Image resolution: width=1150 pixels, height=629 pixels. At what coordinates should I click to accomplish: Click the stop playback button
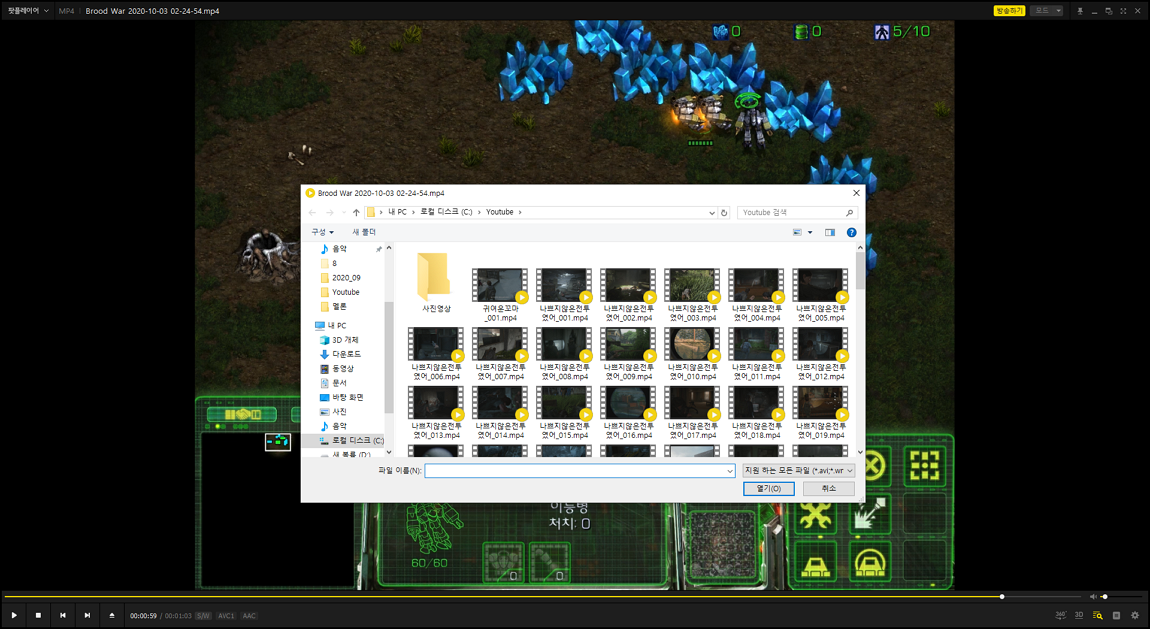click(38, 615)
